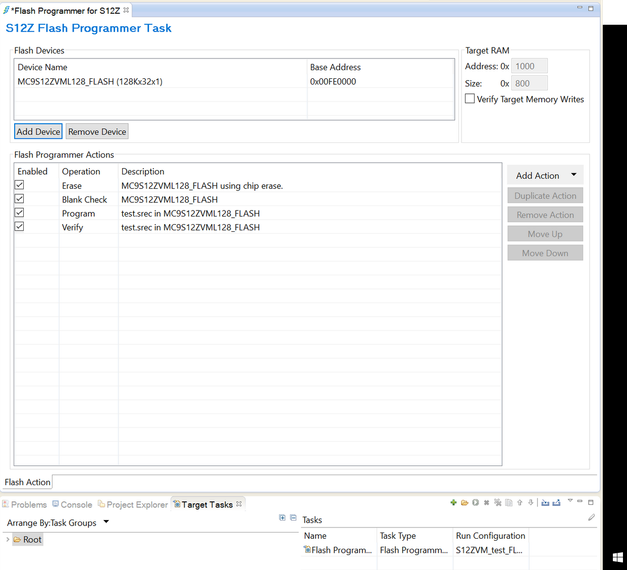Switch to the Problems tab

25,504
